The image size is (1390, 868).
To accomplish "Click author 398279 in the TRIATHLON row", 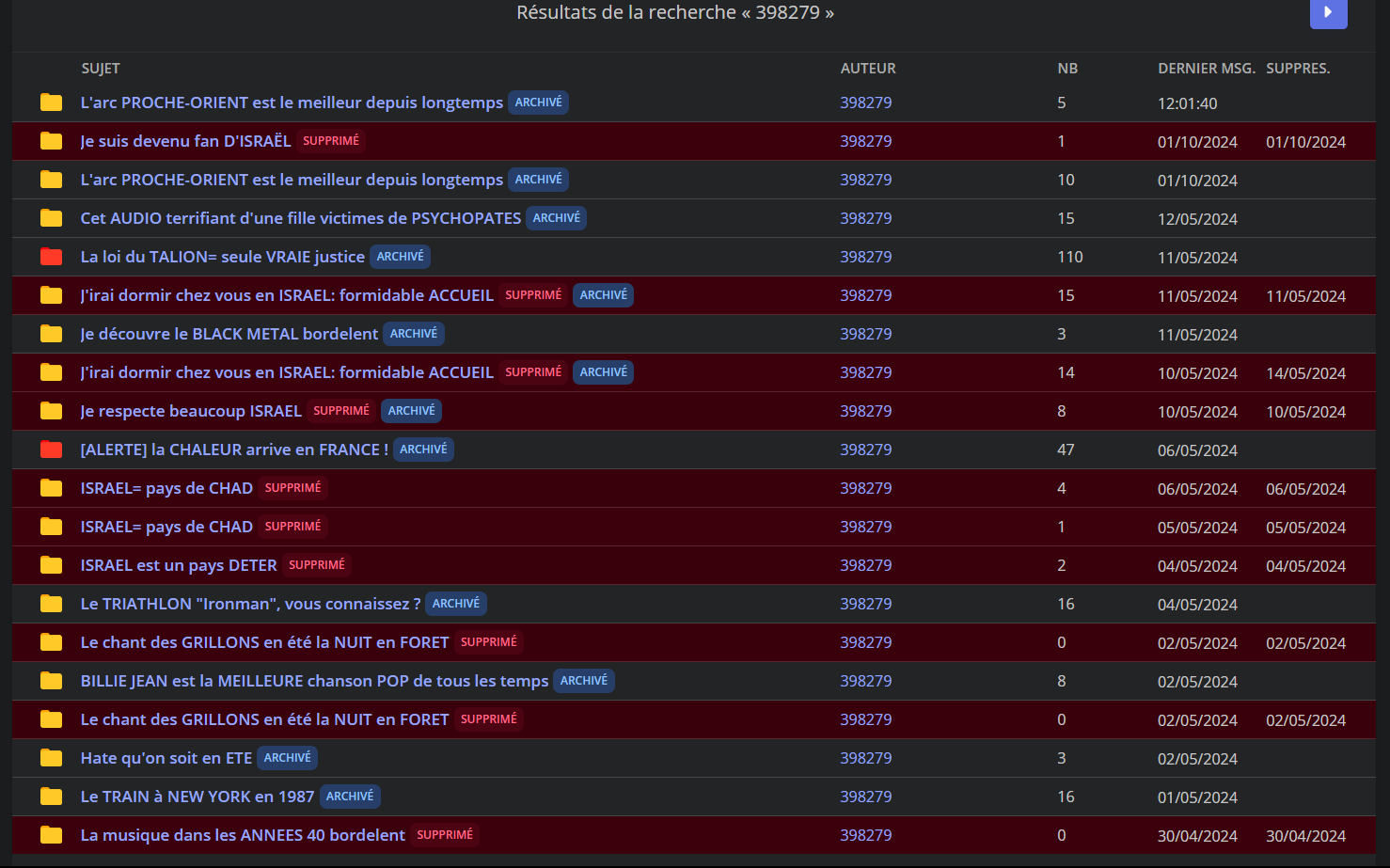I will pos(865,604).
